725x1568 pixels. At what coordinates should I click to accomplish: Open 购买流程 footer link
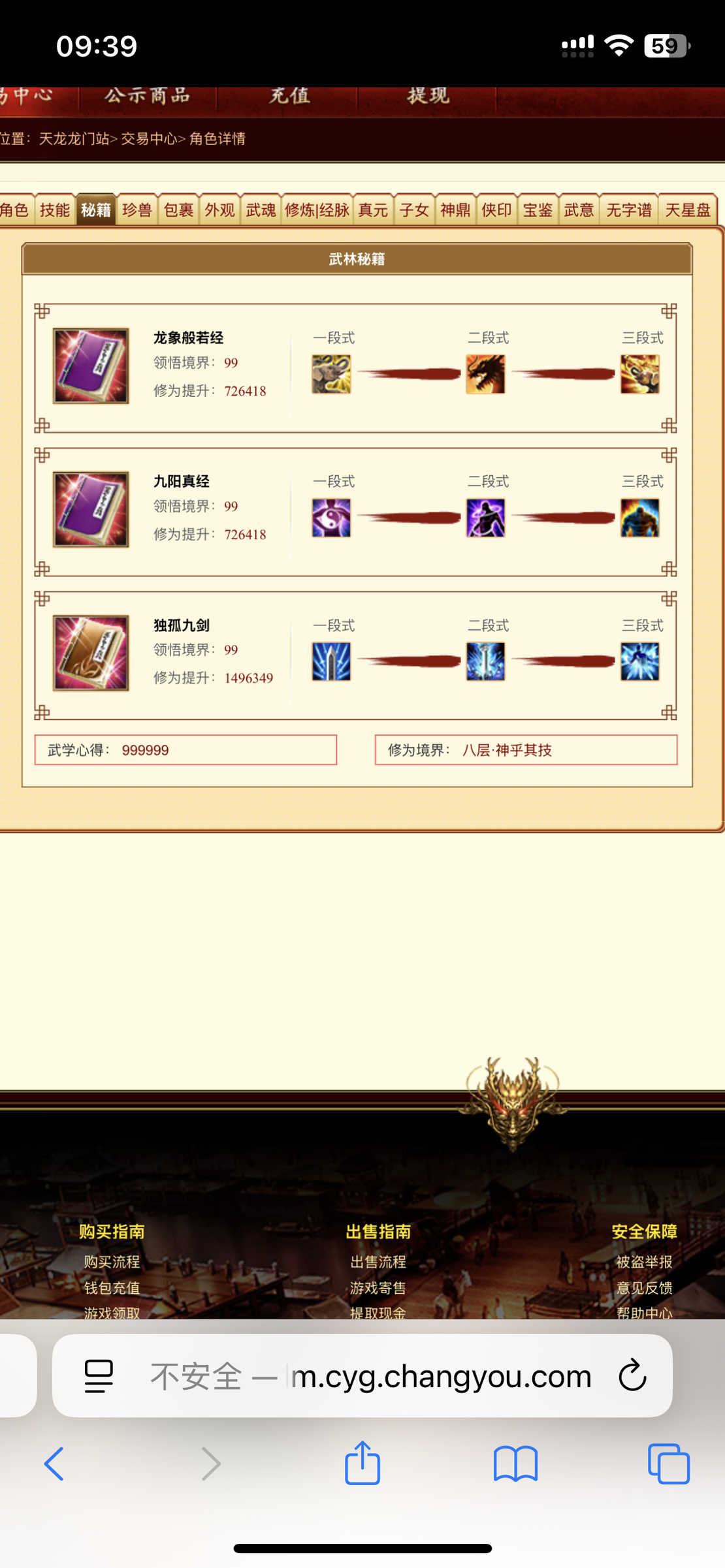[112, 1262]
